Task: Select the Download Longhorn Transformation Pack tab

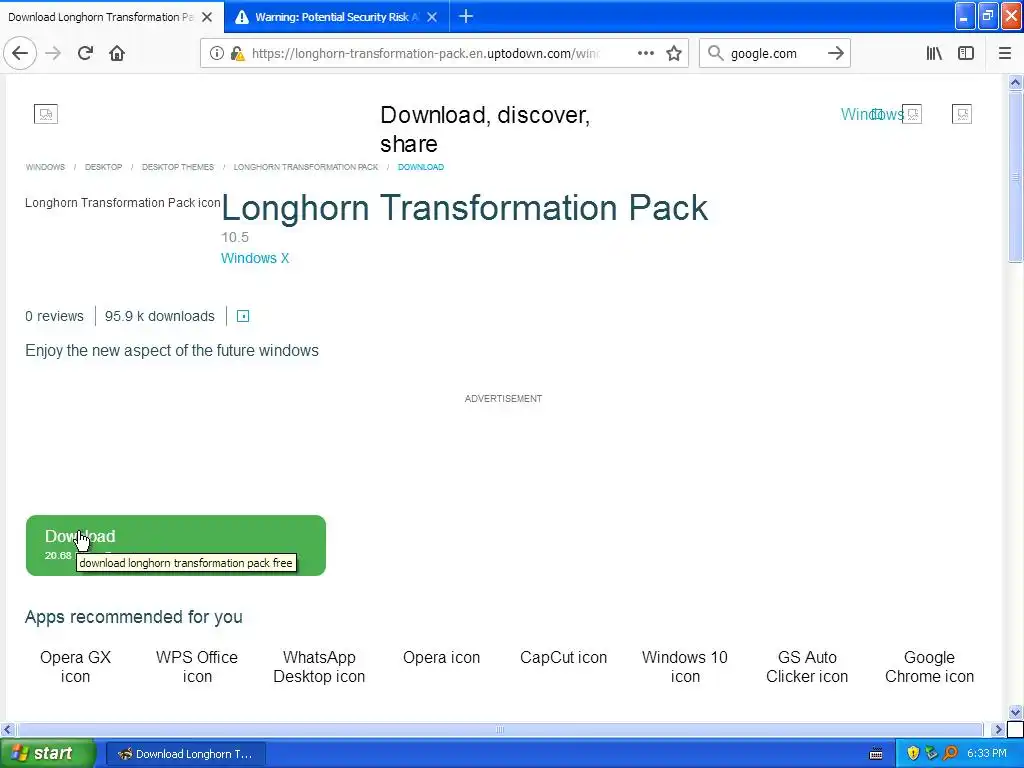Action: point(101,17)
